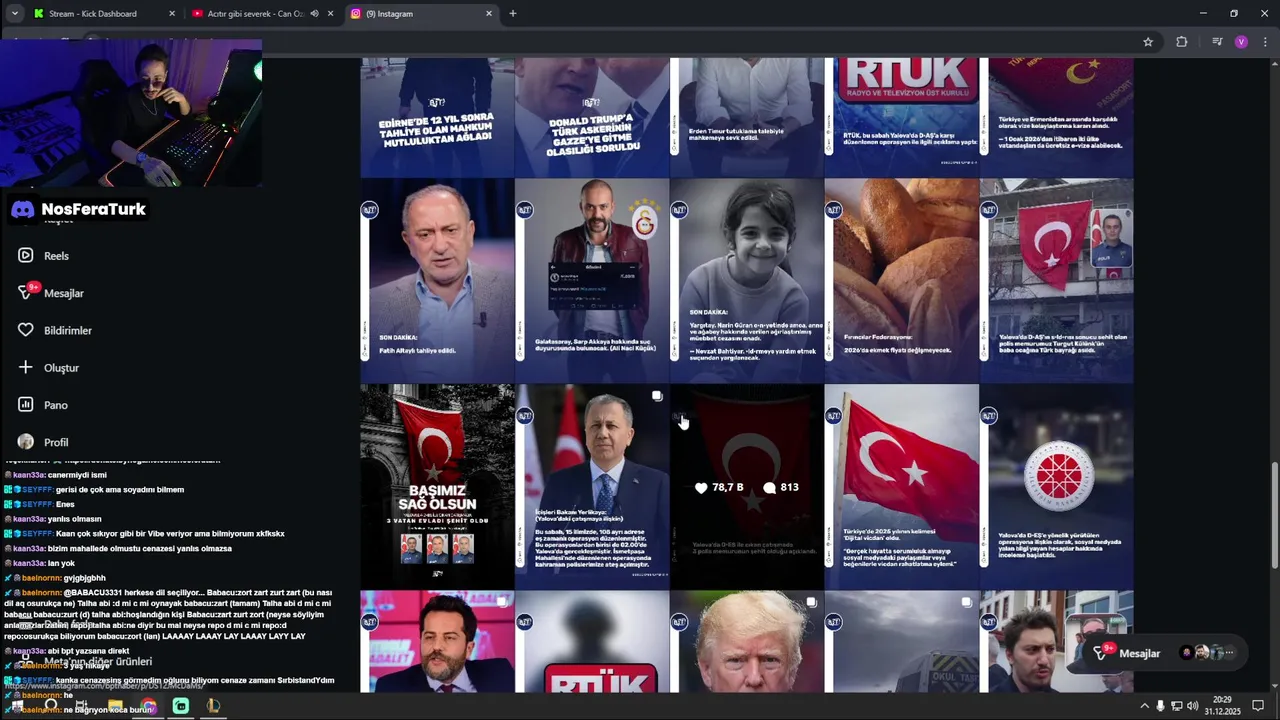This screenshot has height=720, width=1280.
Task: Open the flag-draped building Yalova post
Action: (1057, 281)
